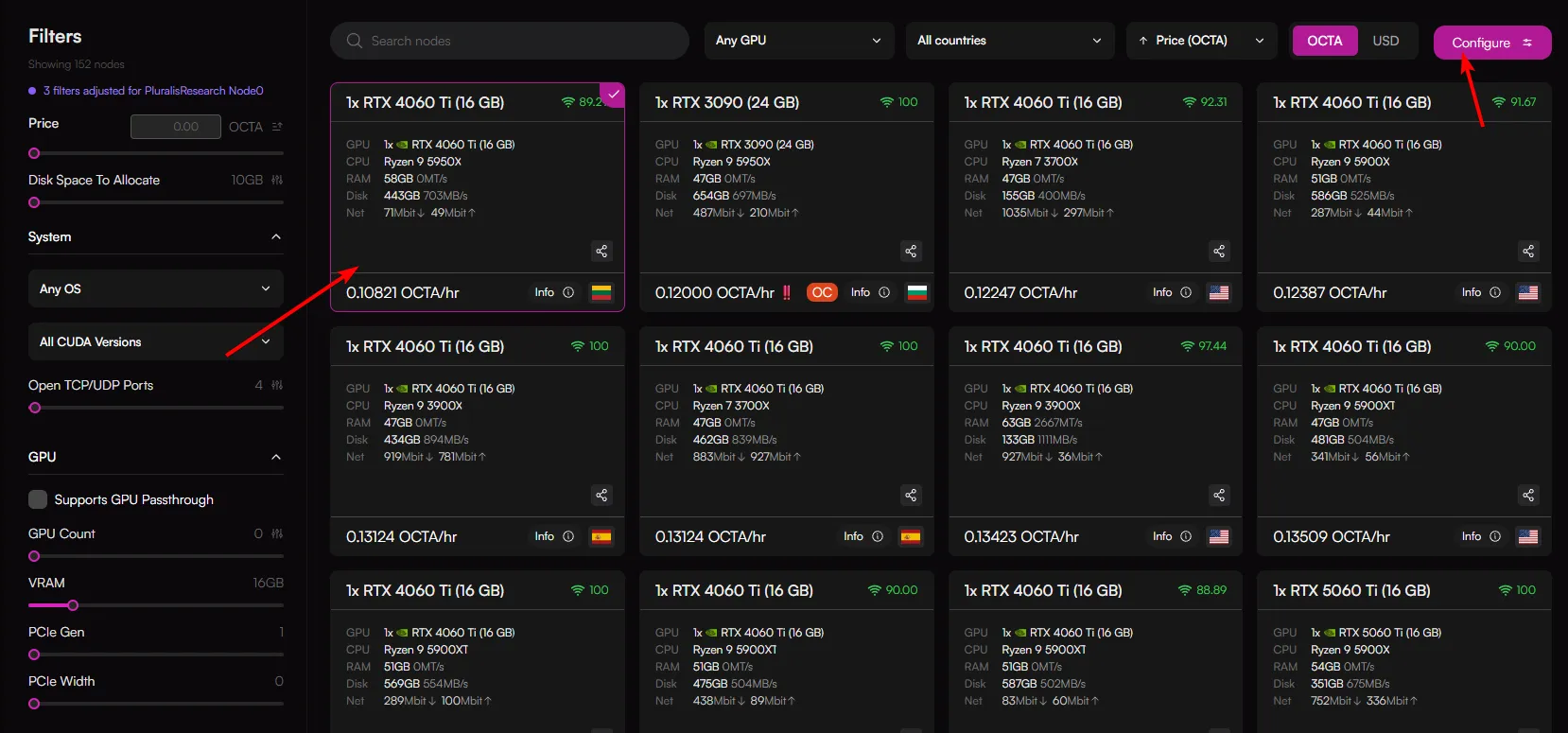Screen dimensions: 1568x733
Task: Collapse the GPU filter section
Action: (x=276, y=457)
